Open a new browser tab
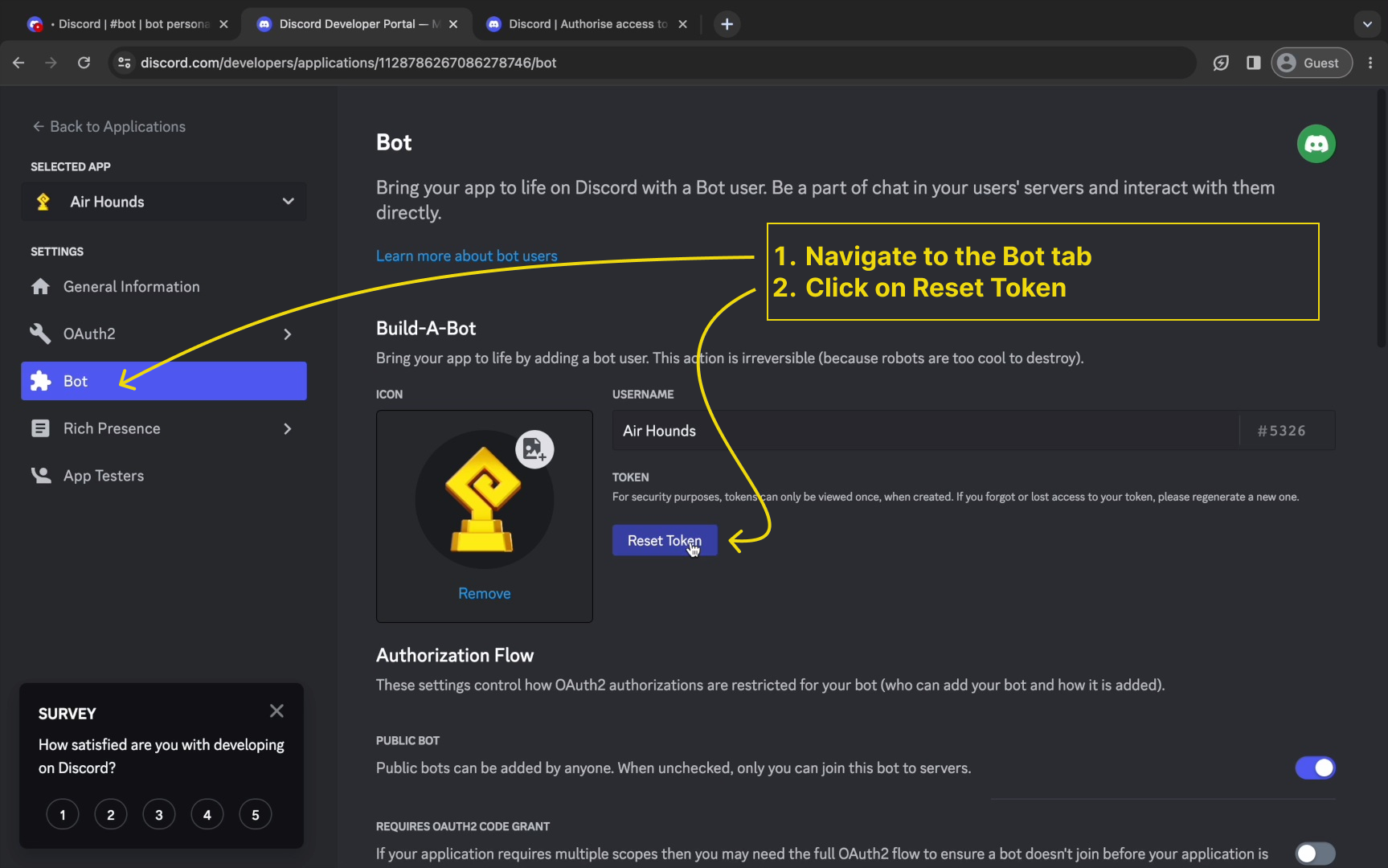This screenshot has height=868, width=1388. point(727,24)
